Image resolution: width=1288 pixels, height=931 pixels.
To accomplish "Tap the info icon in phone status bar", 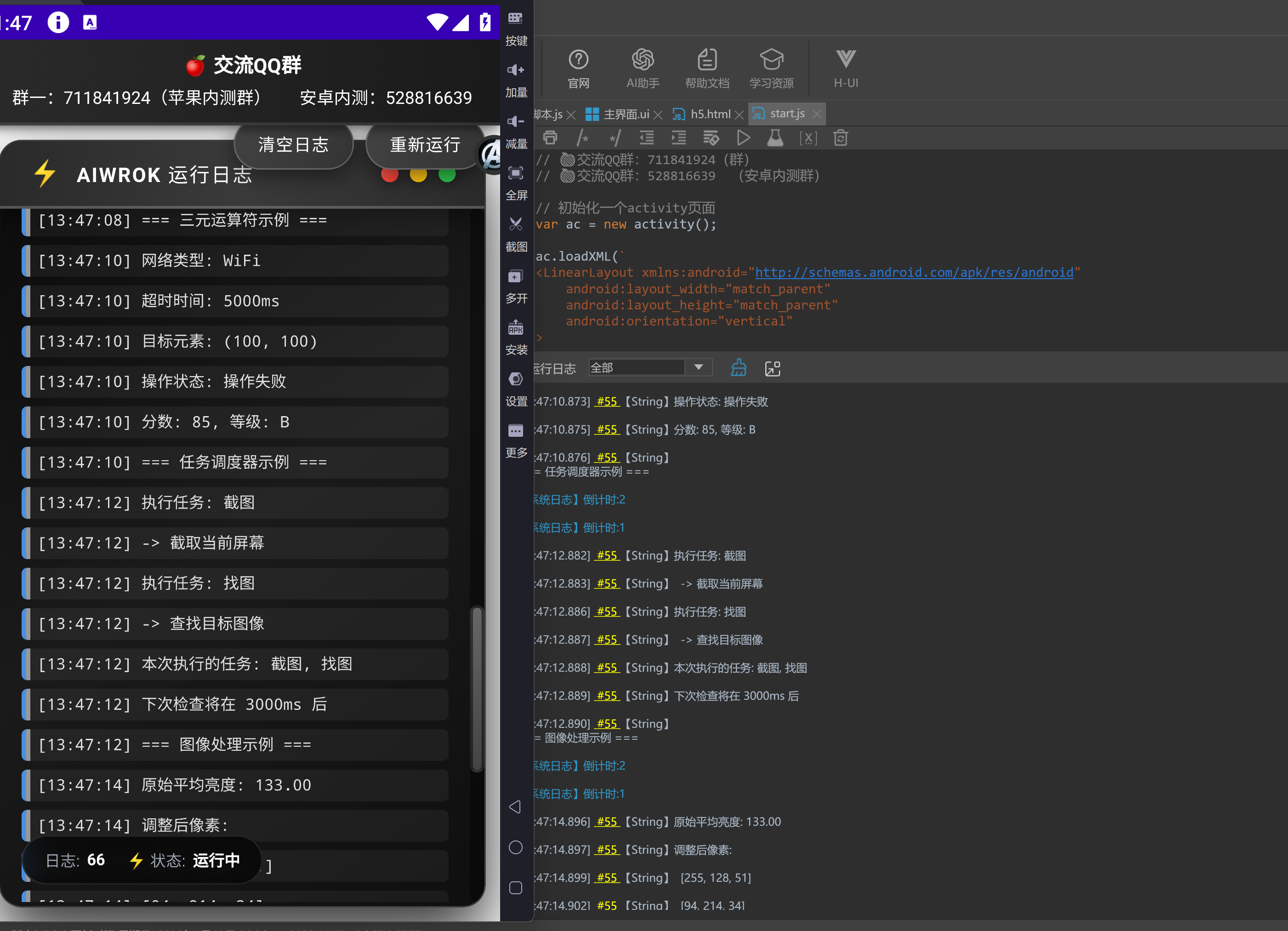I will (58, 22).
